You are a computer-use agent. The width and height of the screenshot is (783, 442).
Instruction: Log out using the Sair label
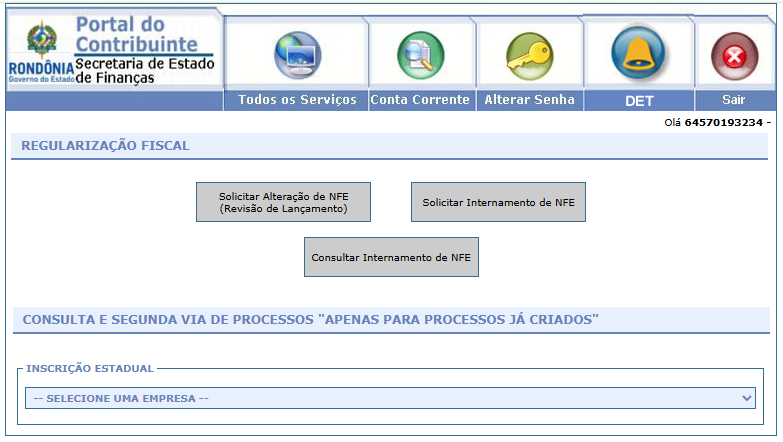pos(734,100)
